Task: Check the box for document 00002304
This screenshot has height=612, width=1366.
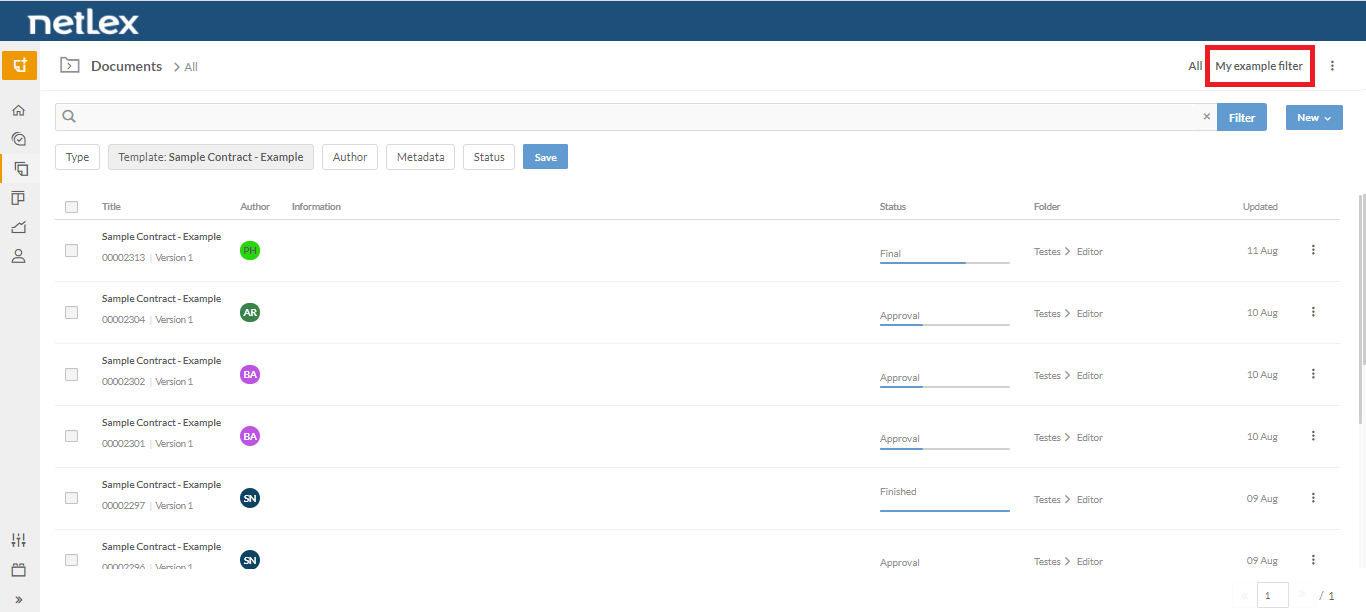Action: (x=71, y=312)
